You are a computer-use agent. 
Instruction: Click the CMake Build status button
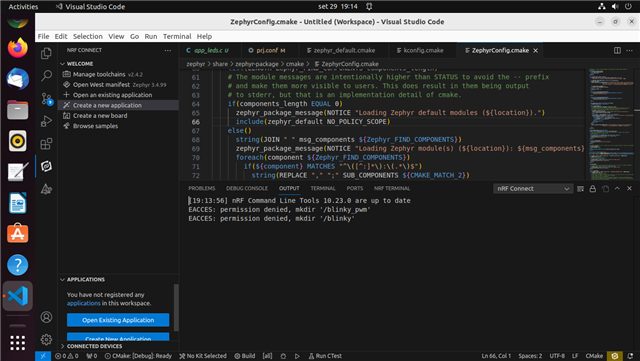(245, 356)
